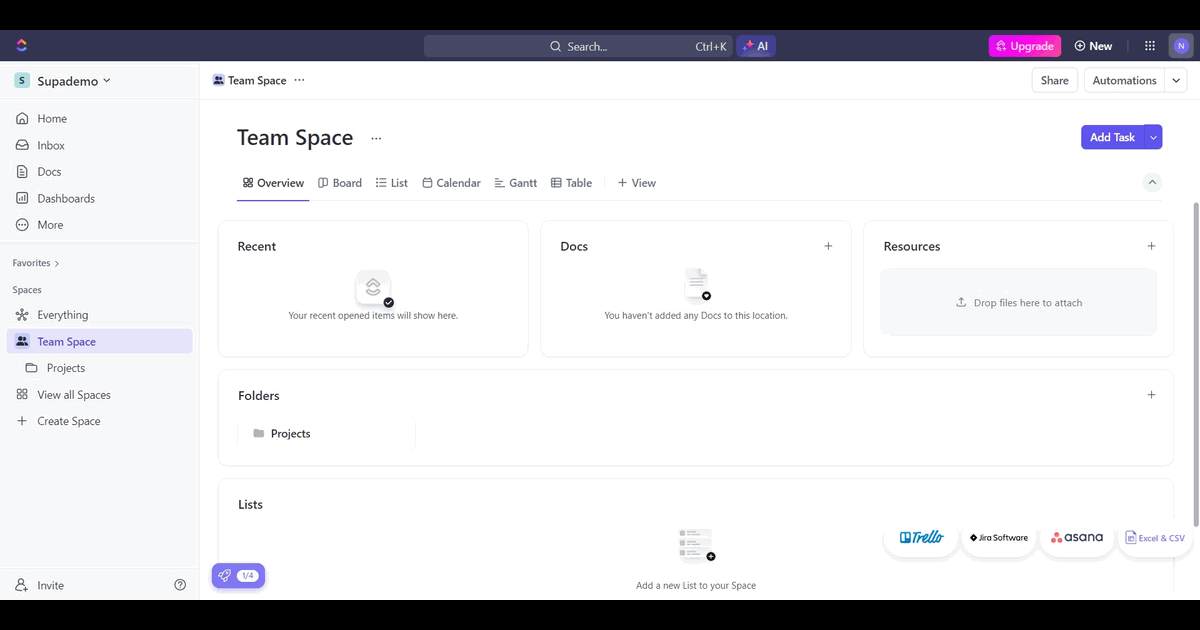
Task: Add a new View
Action: [x=637, y=183]
